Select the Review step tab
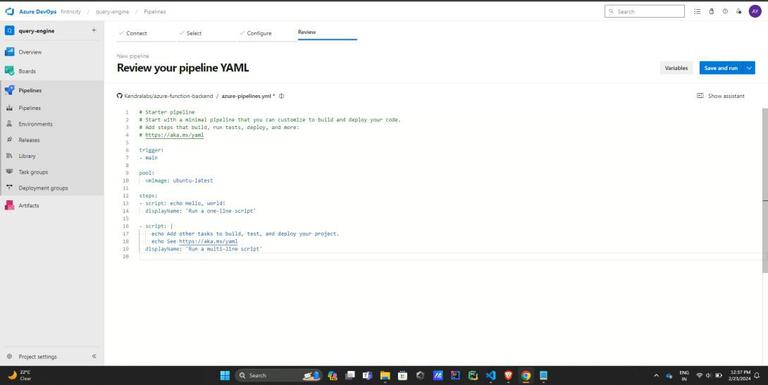Image resolution: width=768 pixels, height=385 pixels. [x=307, y=32]
